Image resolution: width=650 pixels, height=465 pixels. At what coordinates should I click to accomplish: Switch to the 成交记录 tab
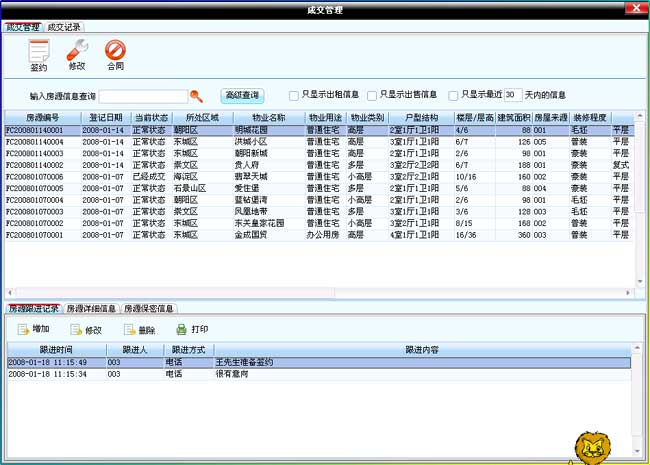pos(65,27)
